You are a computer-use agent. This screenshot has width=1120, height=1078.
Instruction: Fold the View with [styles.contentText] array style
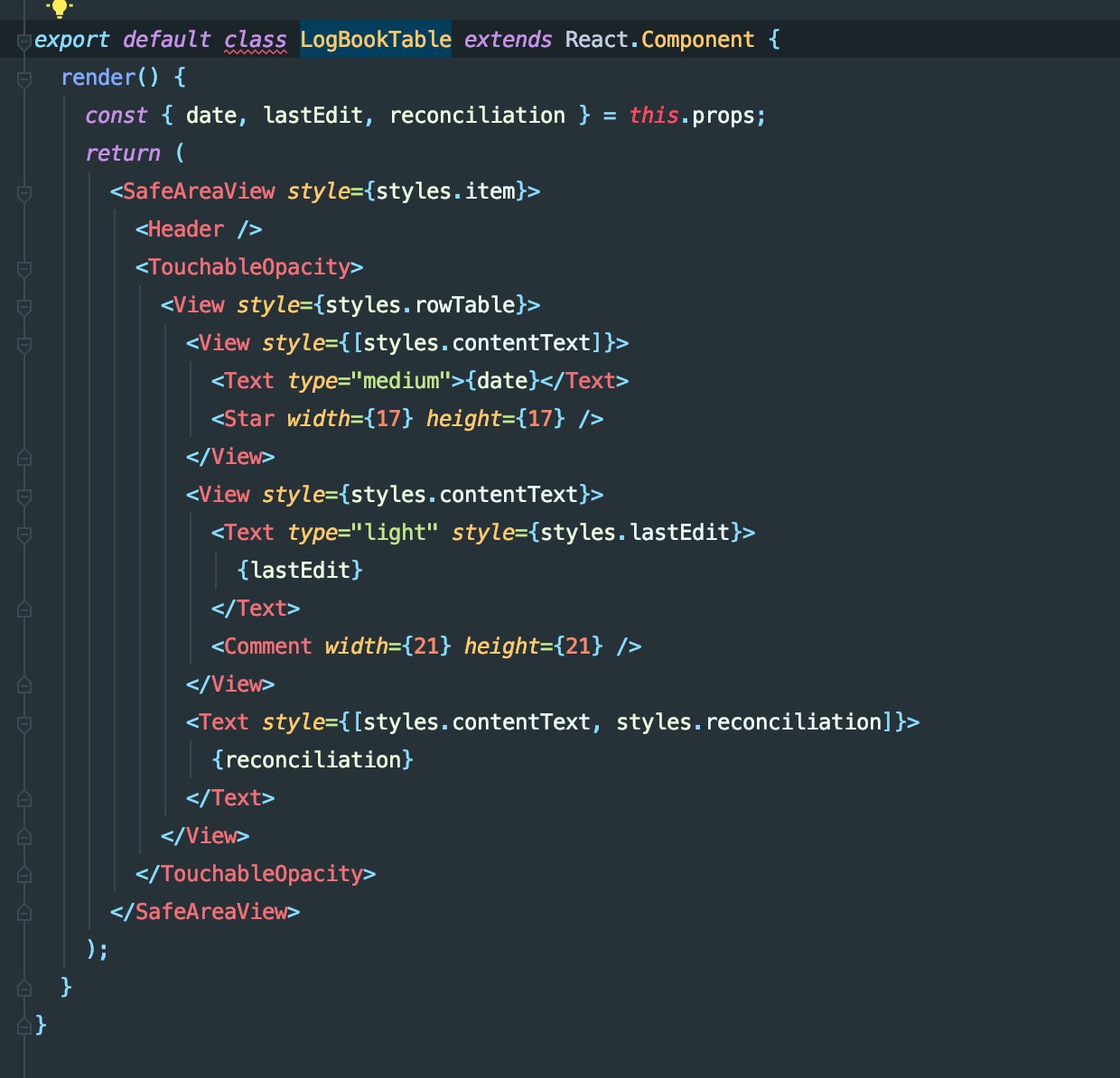(x=24, y=344)
